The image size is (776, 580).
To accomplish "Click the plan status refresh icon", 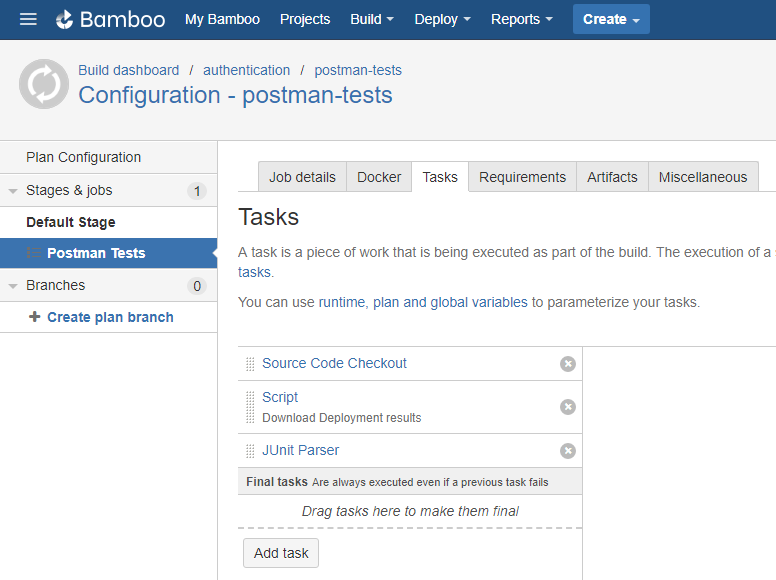I will pyautogui.click(x=44, y=84).
